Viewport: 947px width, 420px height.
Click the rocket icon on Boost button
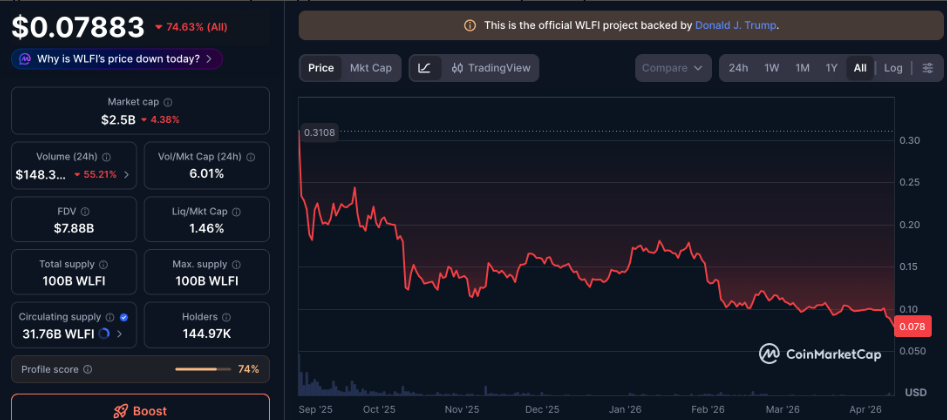pos(121,412)
